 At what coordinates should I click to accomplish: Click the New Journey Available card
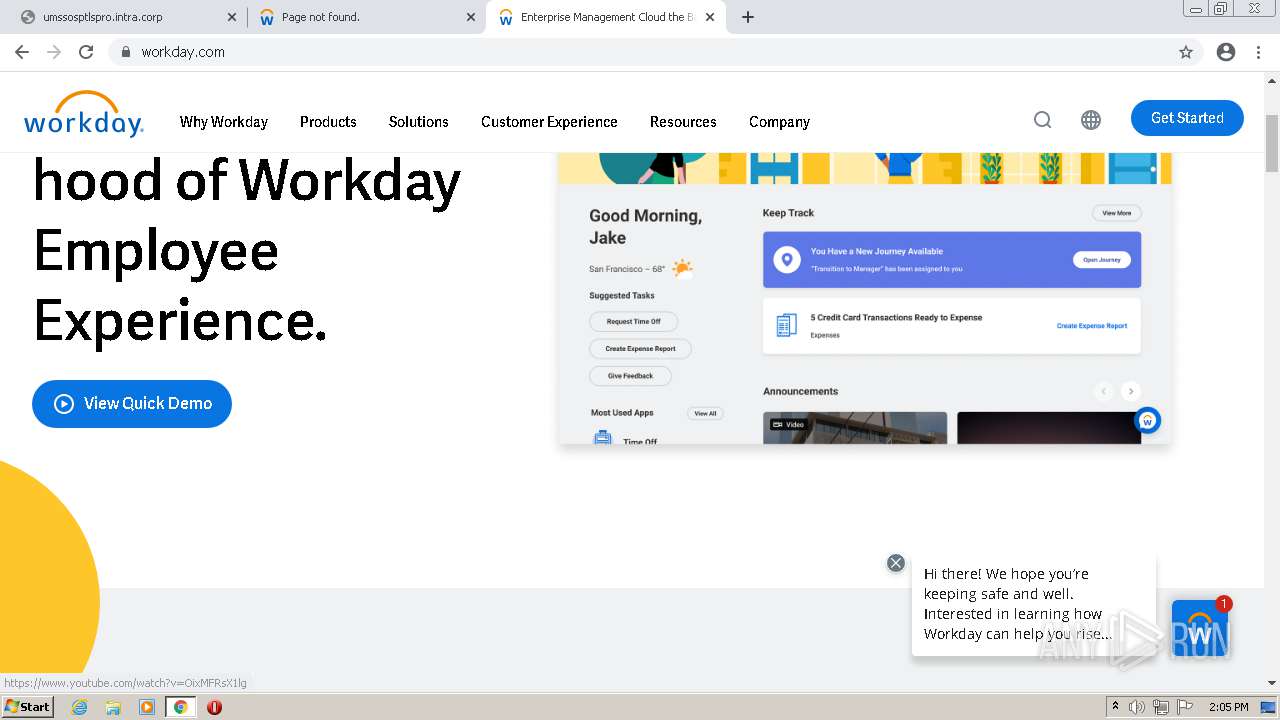pyautogui.click(x=952, y=260)
